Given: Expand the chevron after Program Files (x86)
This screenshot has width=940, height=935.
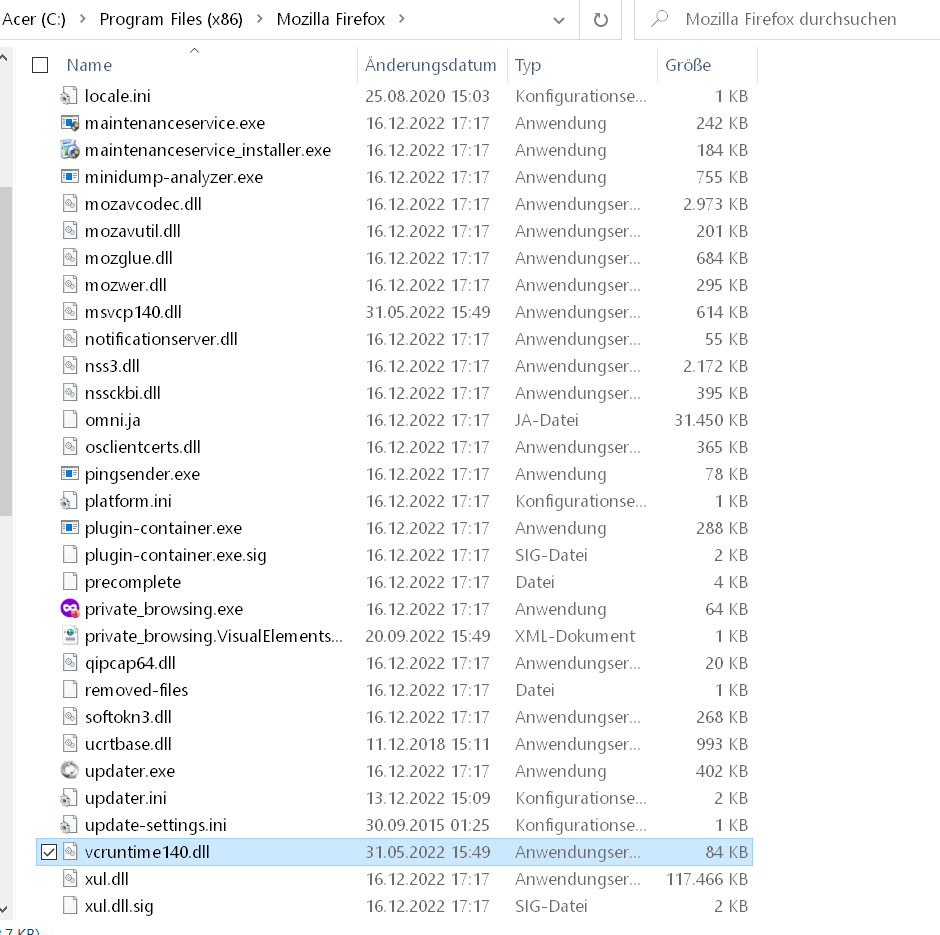Looking at the screenshot, I should pyautogui.click(x=260, y=19).
